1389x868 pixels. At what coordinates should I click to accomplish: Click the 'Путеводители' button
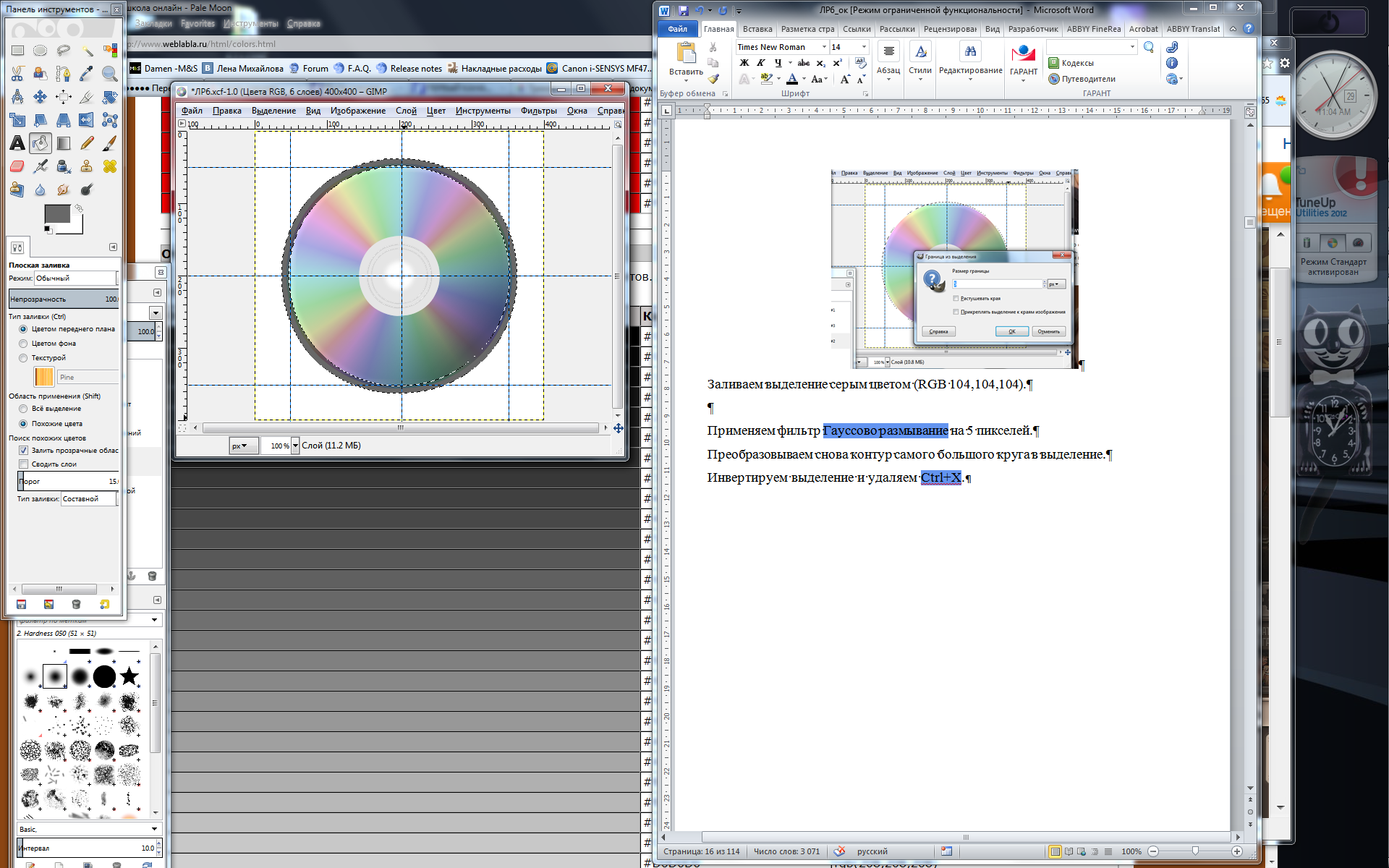tap(1082, 79)
